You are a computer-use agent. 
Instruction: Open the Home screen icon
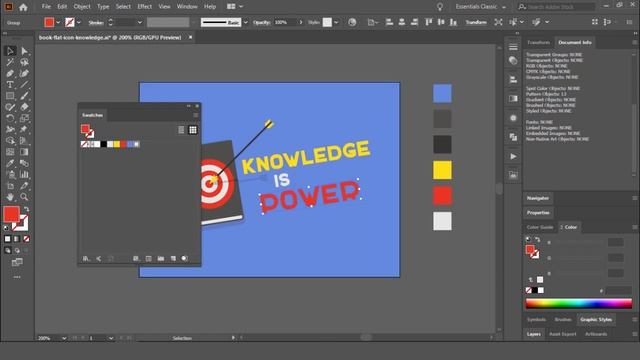(23, 7)
